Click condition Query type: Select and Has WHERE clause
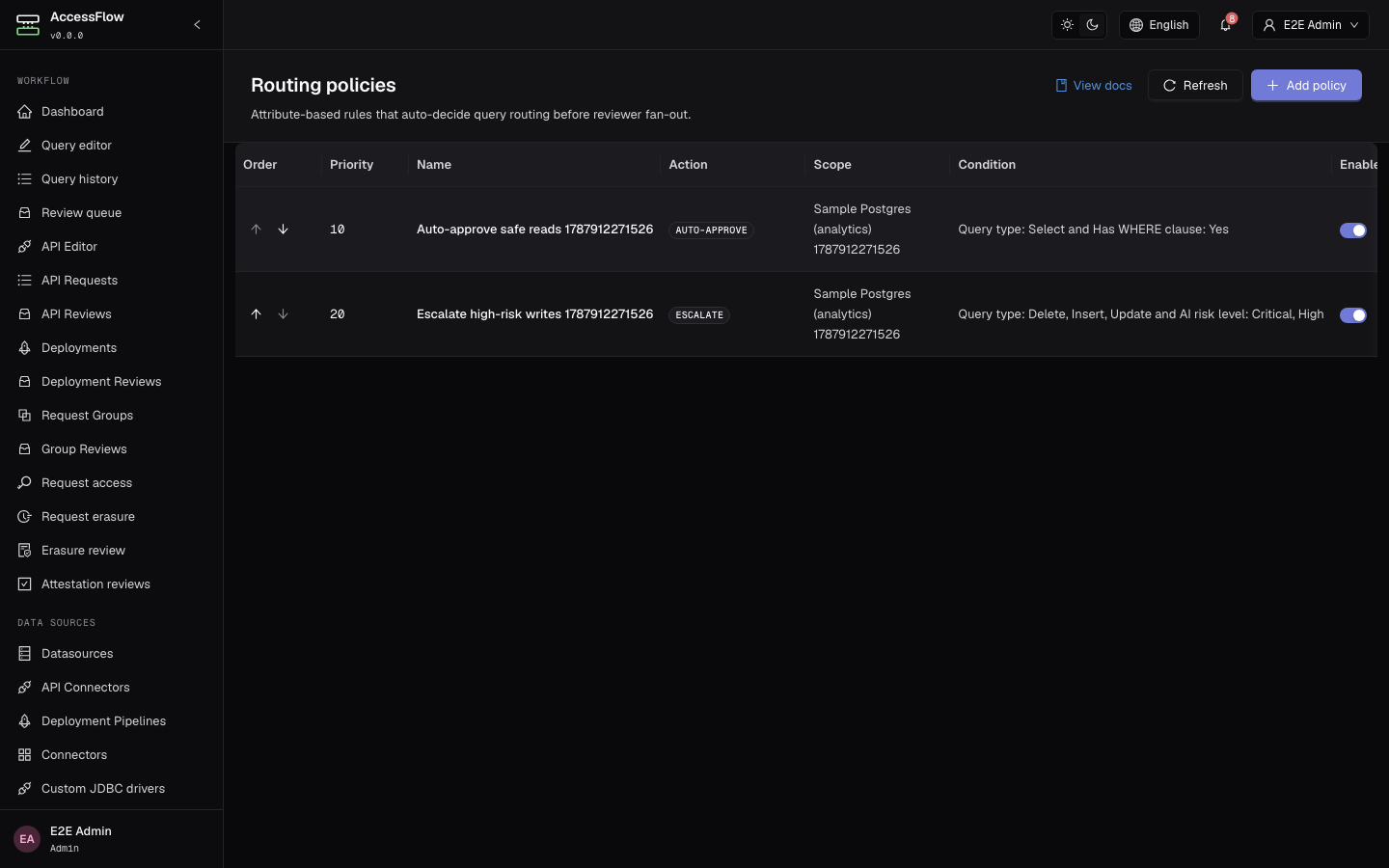This screenshot has height=868, width=1389. (x=1093, y=230)
